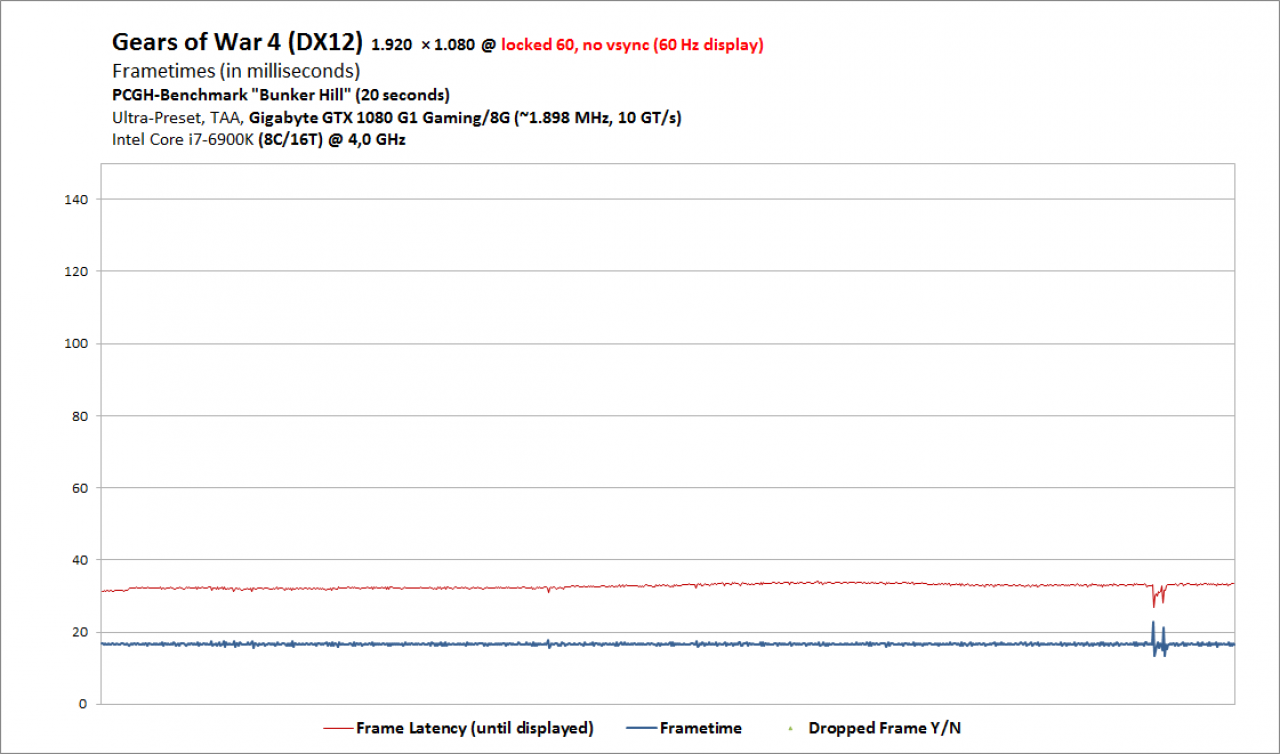Select the Frame Latency (until displayed) legend label
Image resolution: width=1280 pixels, height=754 pixels.
pyautogui.click(x=475, y=728)
